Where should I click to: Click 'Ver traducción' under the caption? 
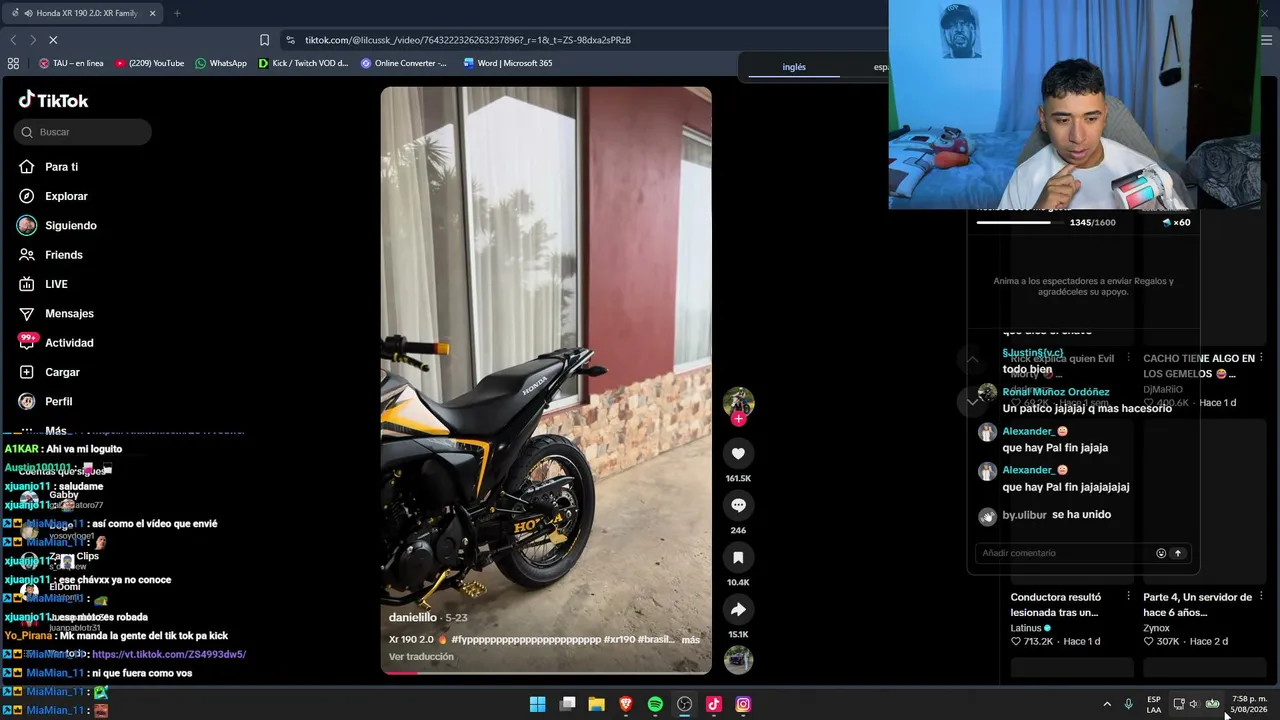click(421, 657)
